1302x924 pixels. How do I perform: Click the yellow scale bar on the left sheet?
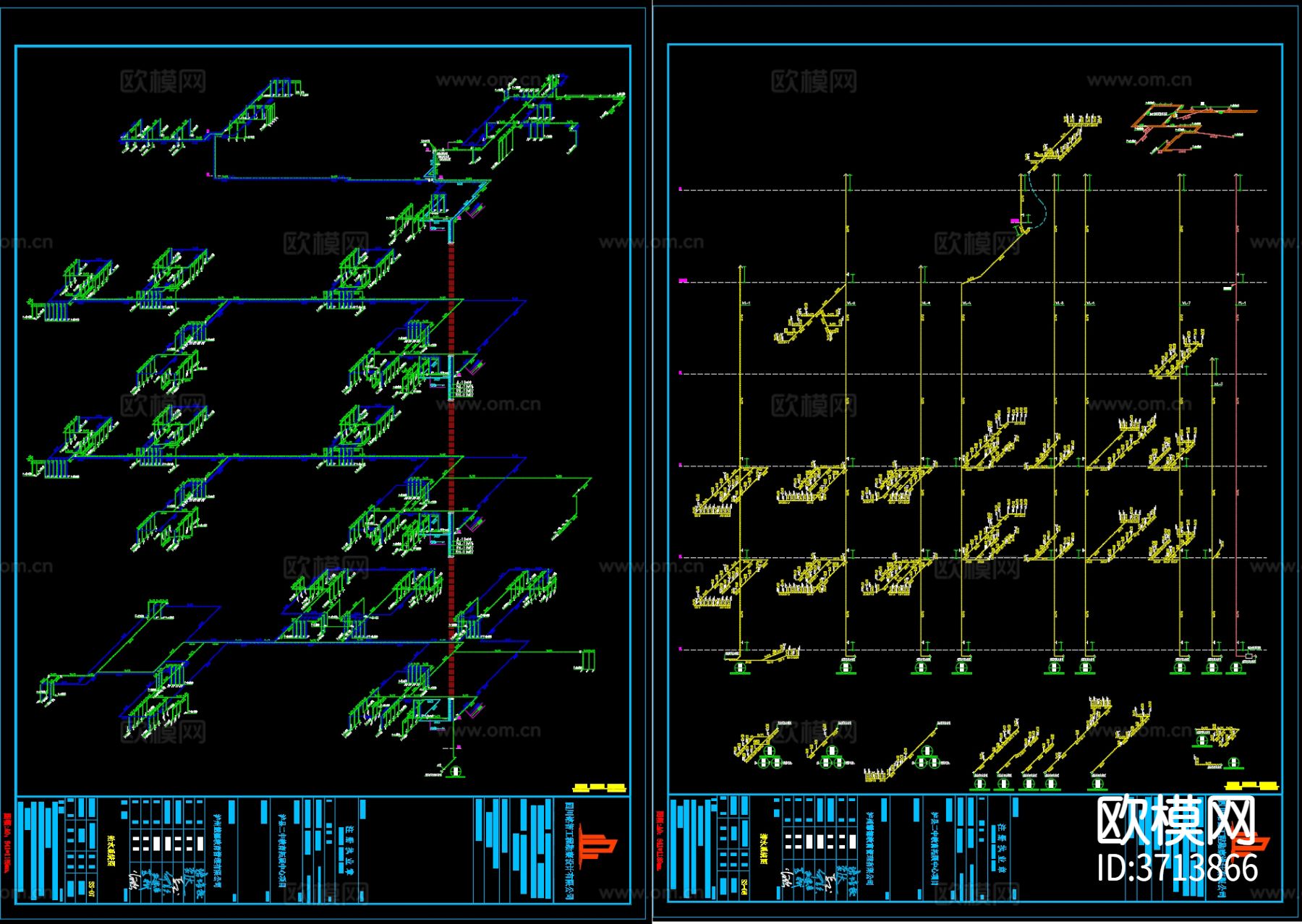(600, 788)
